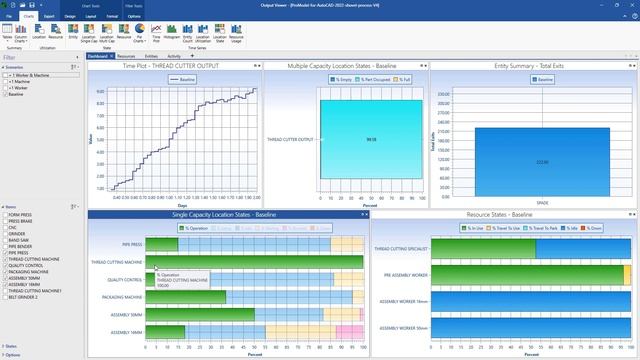Open the Column Charts menu

[20, 33]
